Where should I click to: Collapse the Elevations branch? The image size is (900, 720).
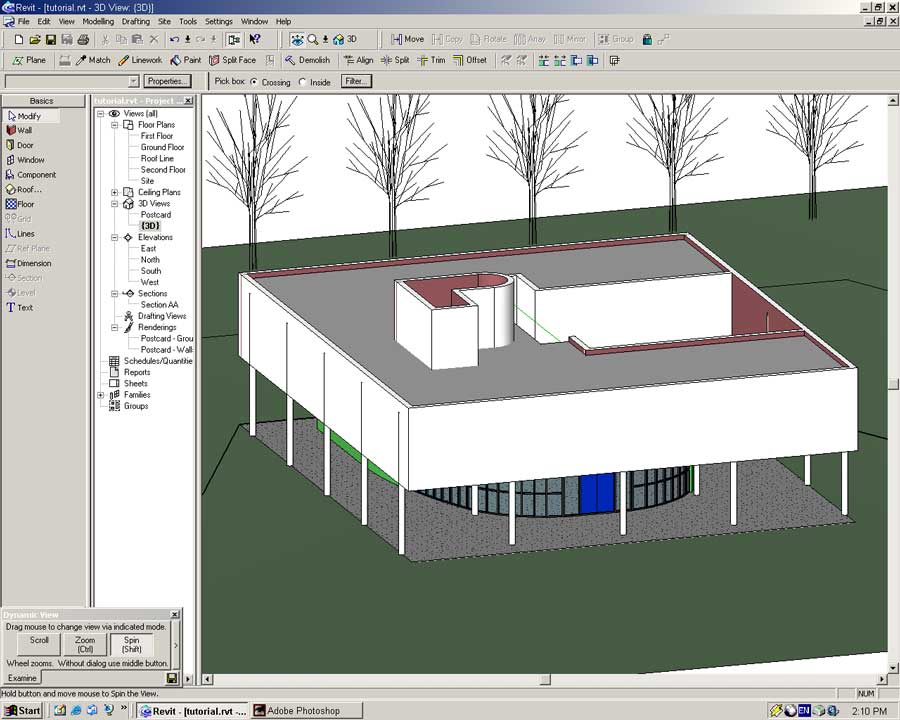click(x=114, y=237)
